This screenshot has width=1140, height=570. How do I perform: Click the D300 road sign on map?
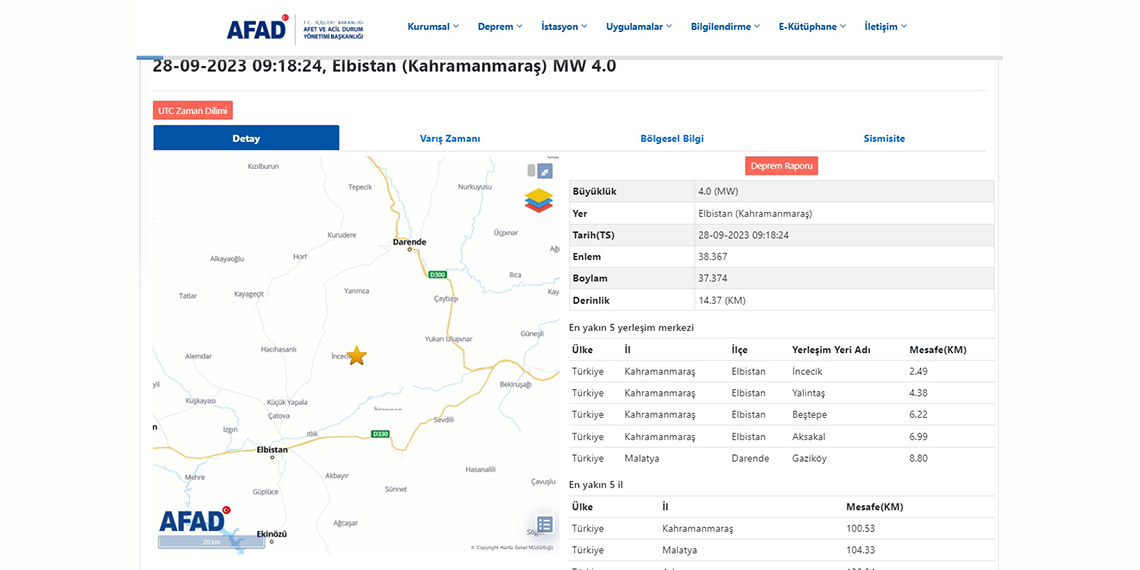pos(436,274)
